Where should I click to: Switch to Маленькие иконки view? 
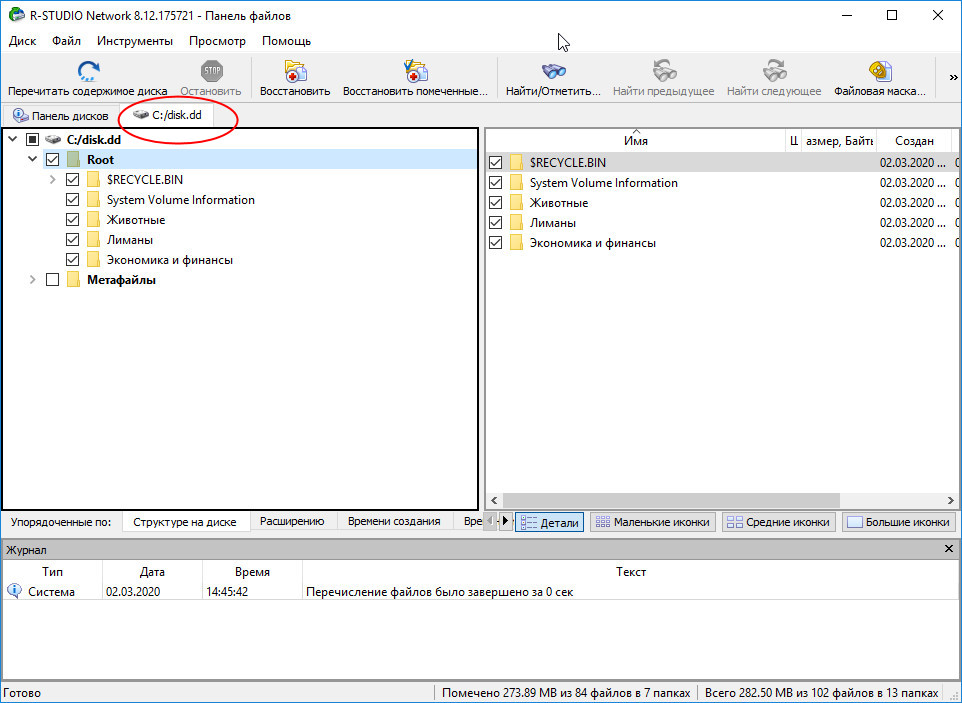coord(653,522)
